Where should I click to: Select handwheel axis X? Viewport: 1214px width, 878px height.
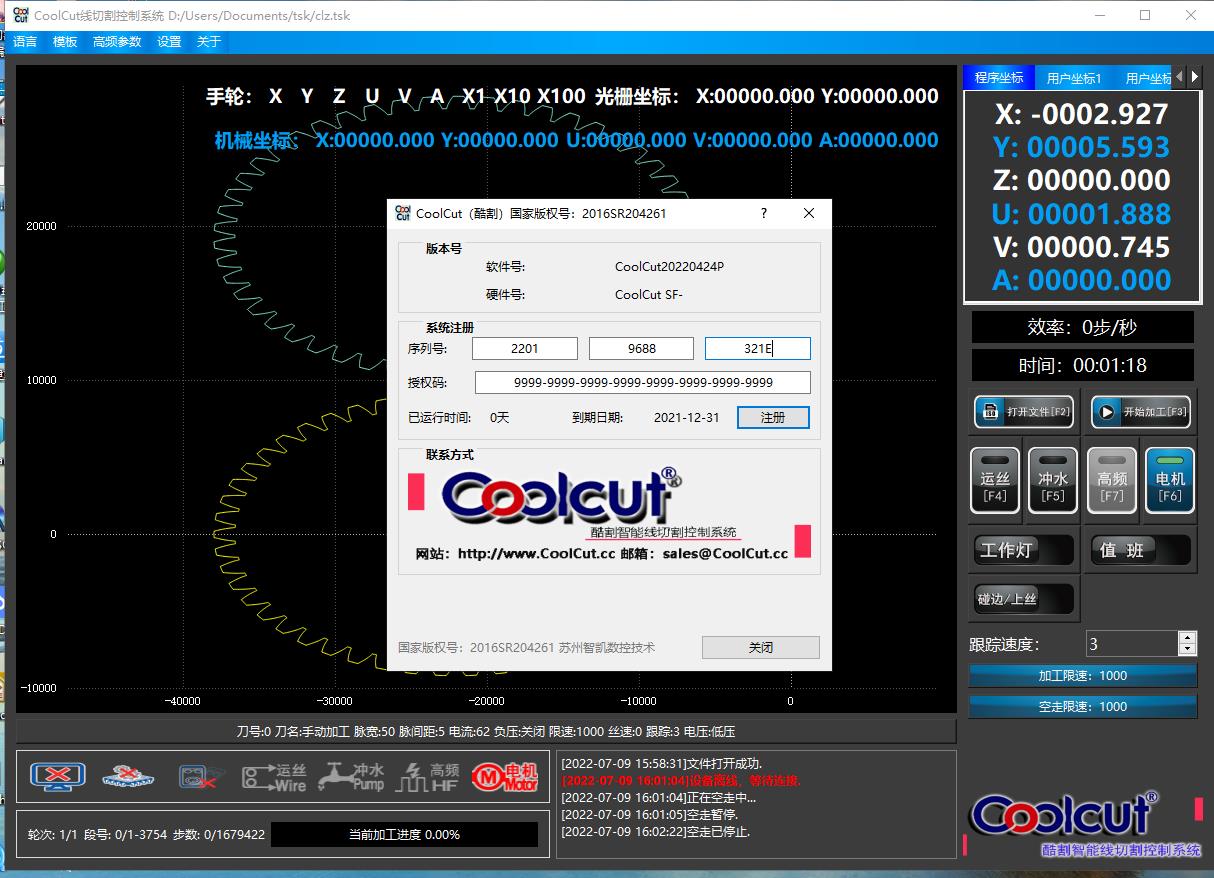pyautogui.click(x=276, y=96)
